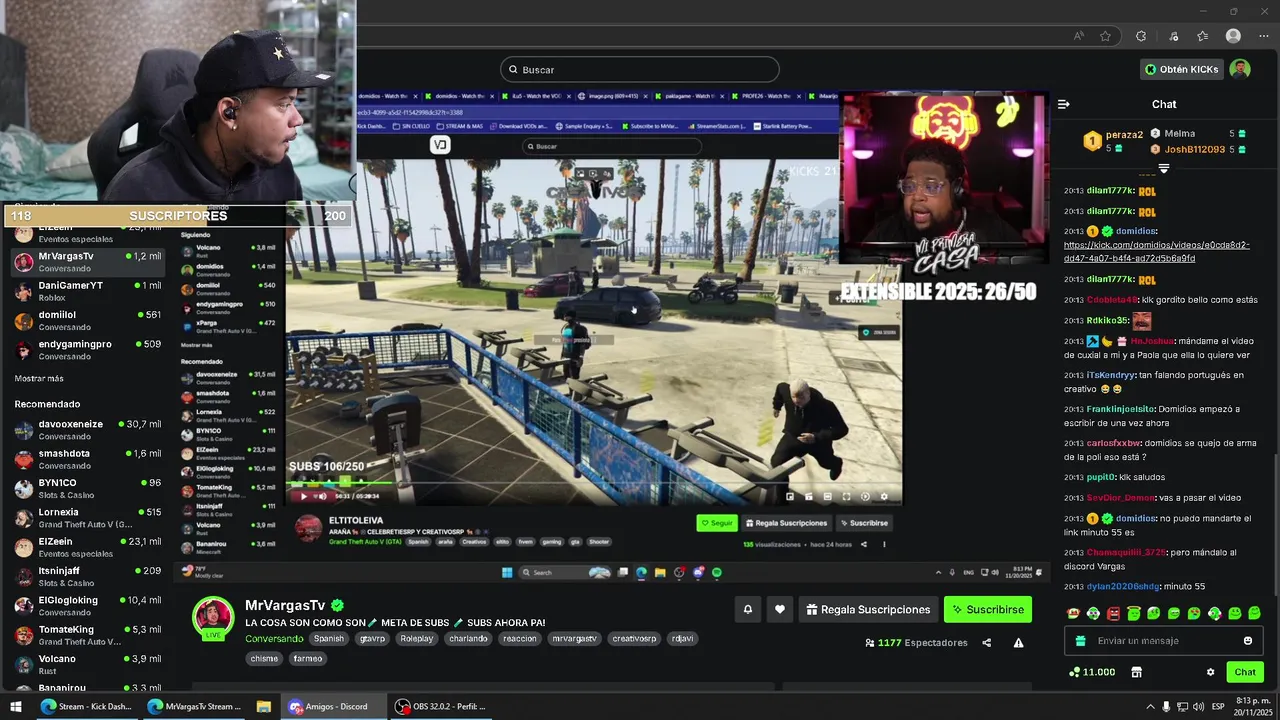
Task: Click the read aloud icon in address bar
Action: coord(1078,36)
